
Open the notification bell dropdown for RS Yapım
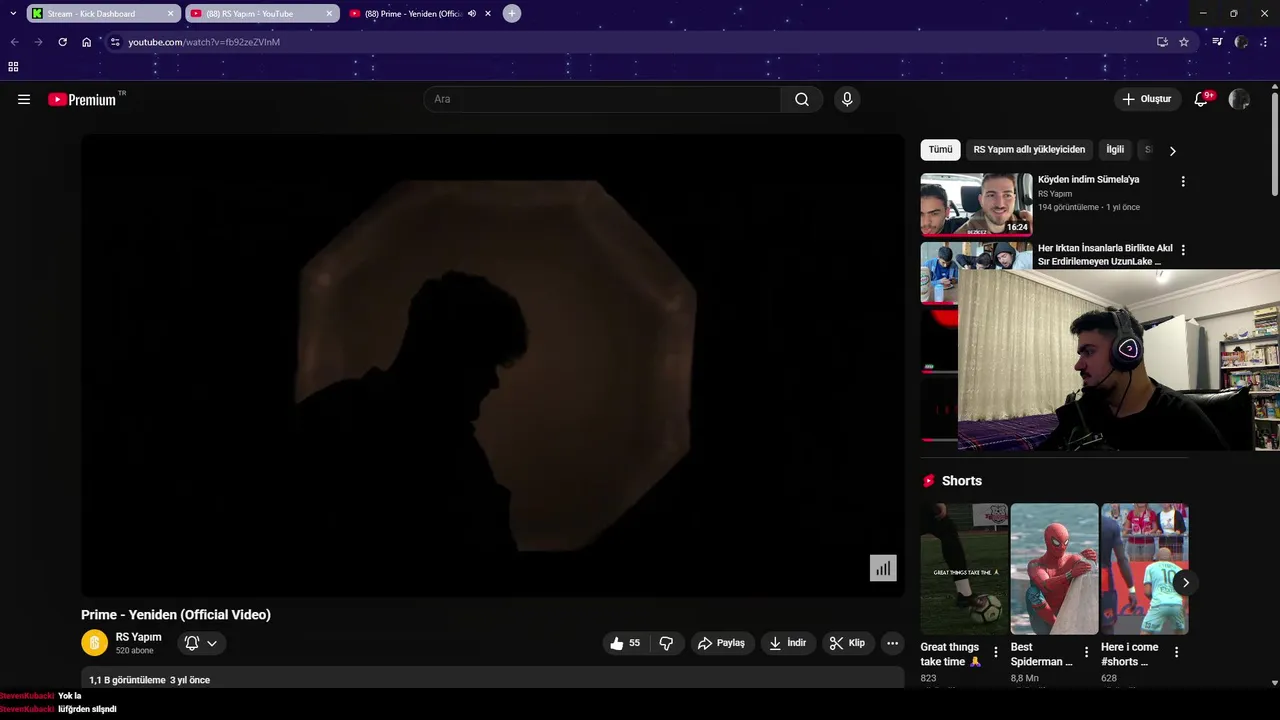tap(202, 643)
